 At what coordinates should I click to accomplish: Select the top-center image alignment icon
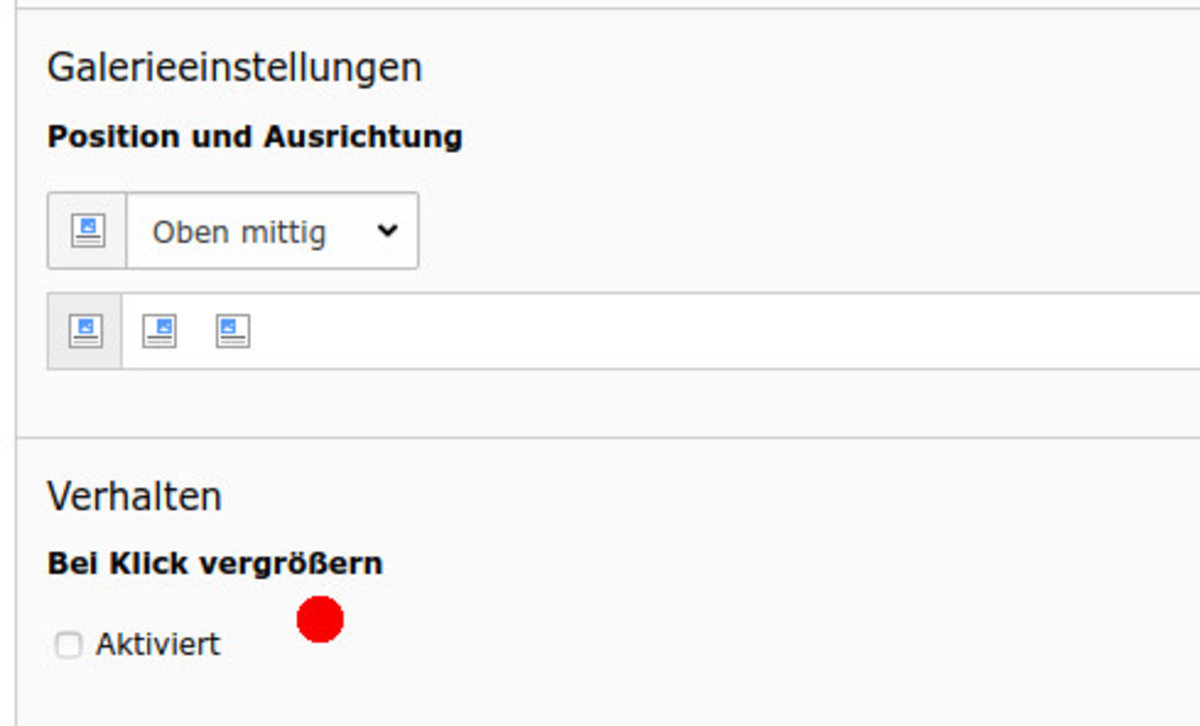(x=85, y=331)
